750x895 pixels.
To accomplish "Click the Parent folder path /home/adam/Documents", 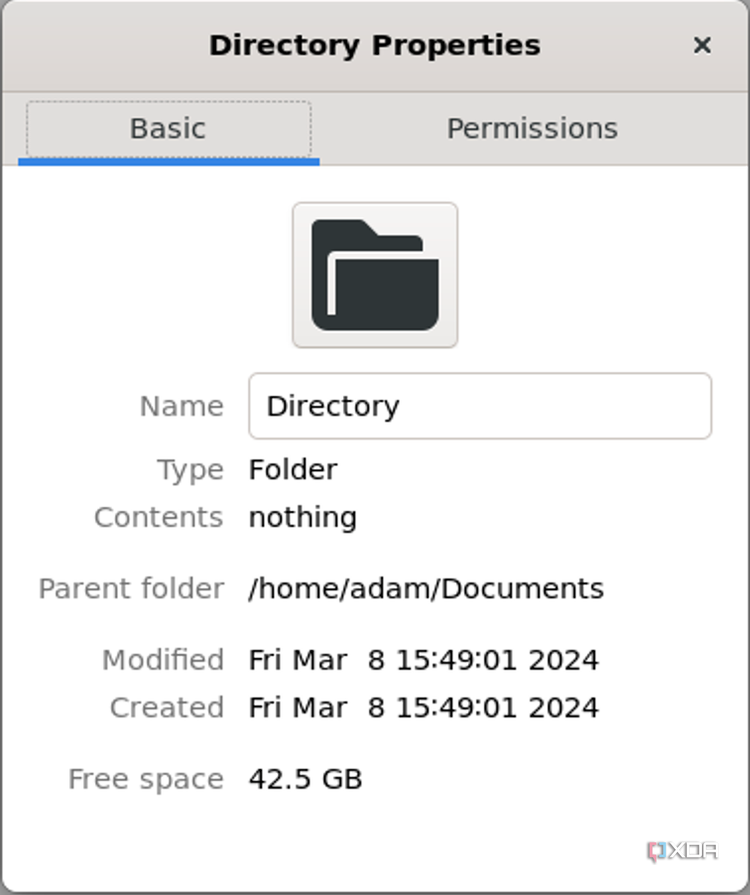I will pos(424,588).
